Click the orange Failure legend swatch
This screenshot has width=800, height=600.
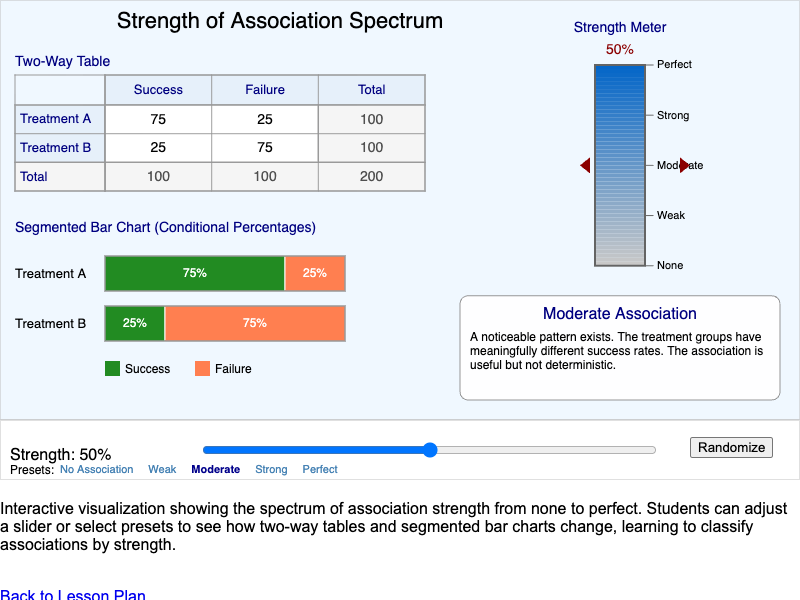pos(202,368)
